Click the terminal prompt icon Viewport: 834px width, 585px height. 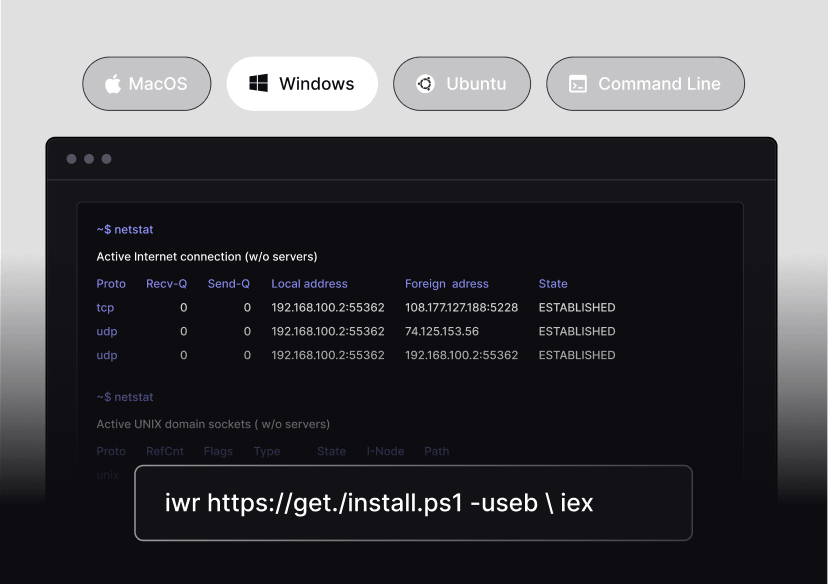click(x=578, y=84)
